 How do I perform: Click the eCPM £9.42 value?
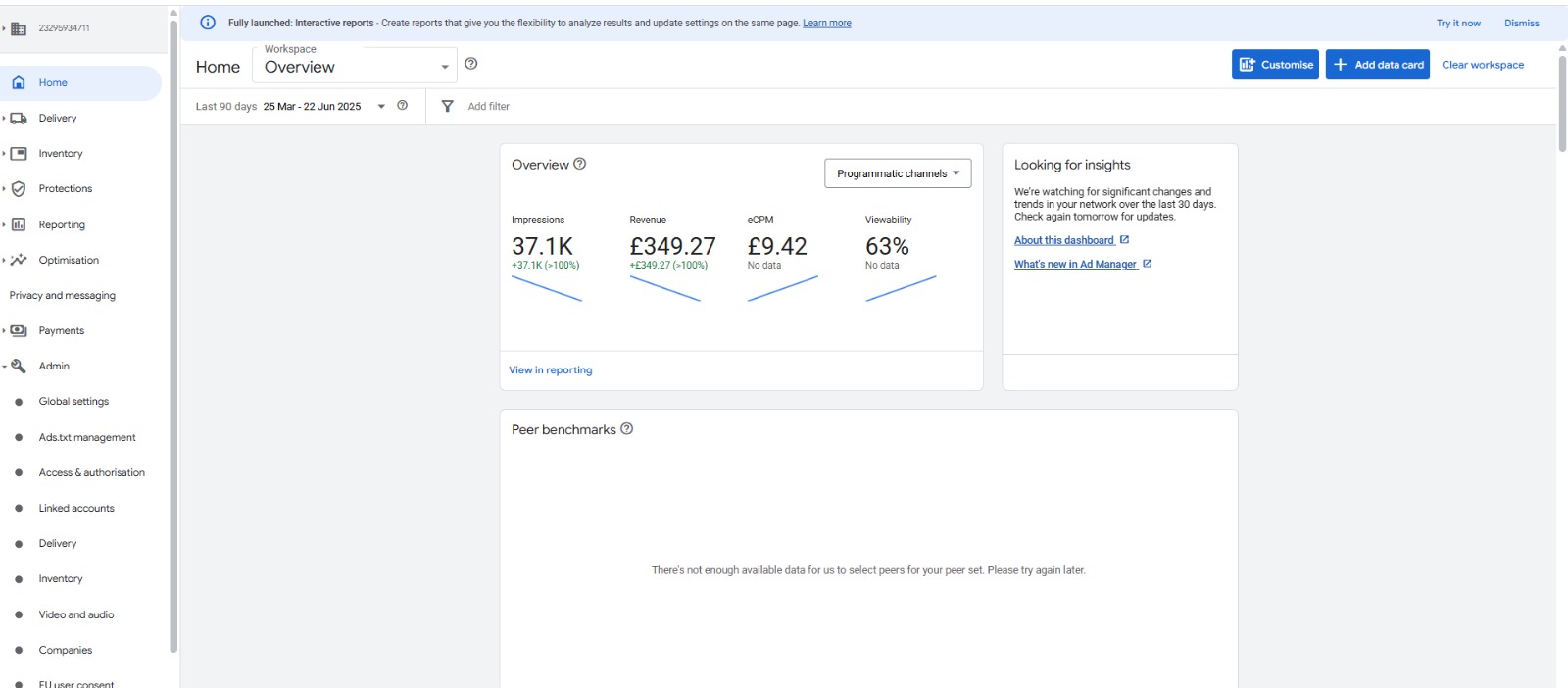click(777, 246)
